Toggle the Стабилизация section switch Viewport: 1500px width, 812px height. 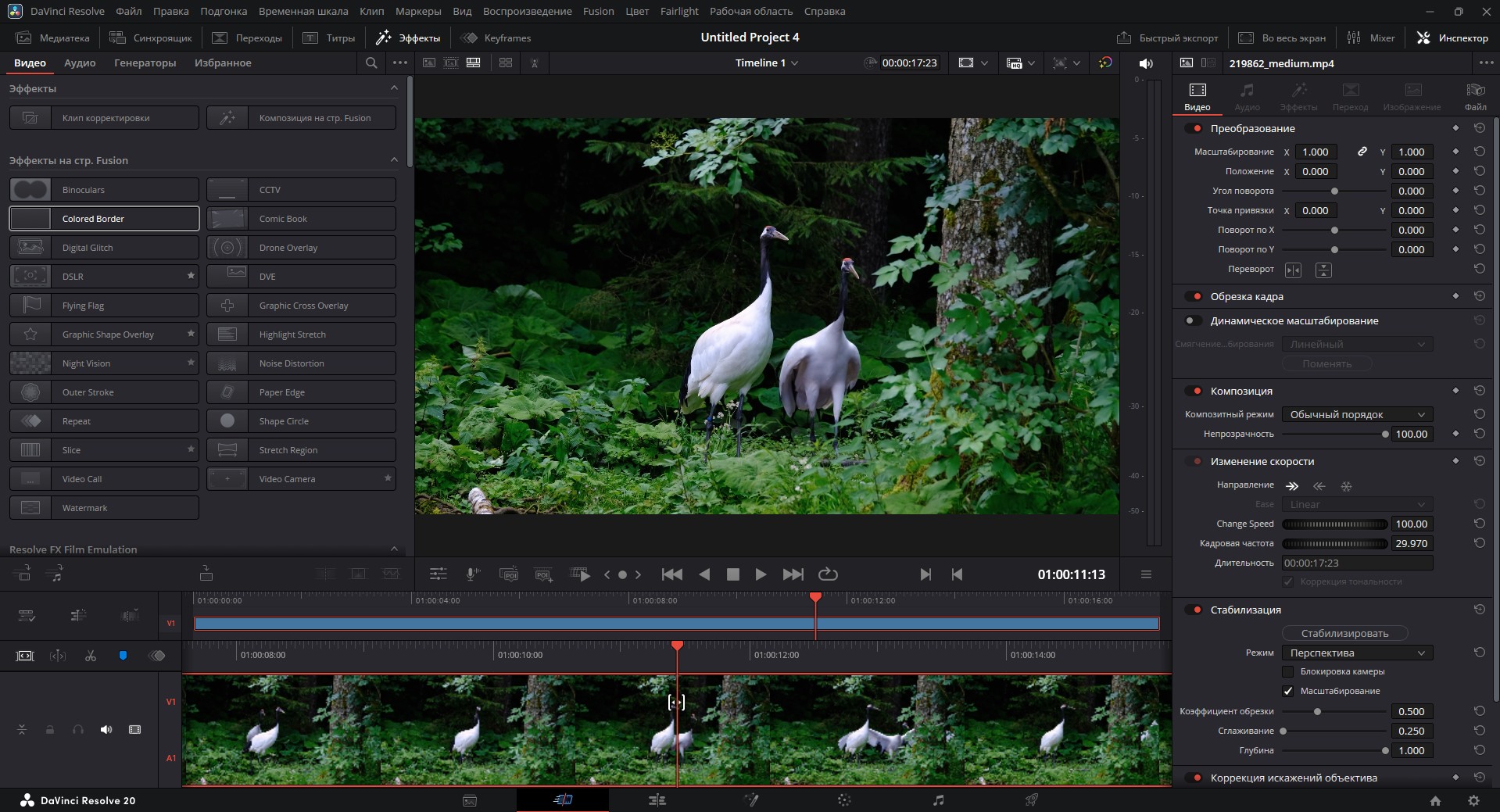[1194, 610]
